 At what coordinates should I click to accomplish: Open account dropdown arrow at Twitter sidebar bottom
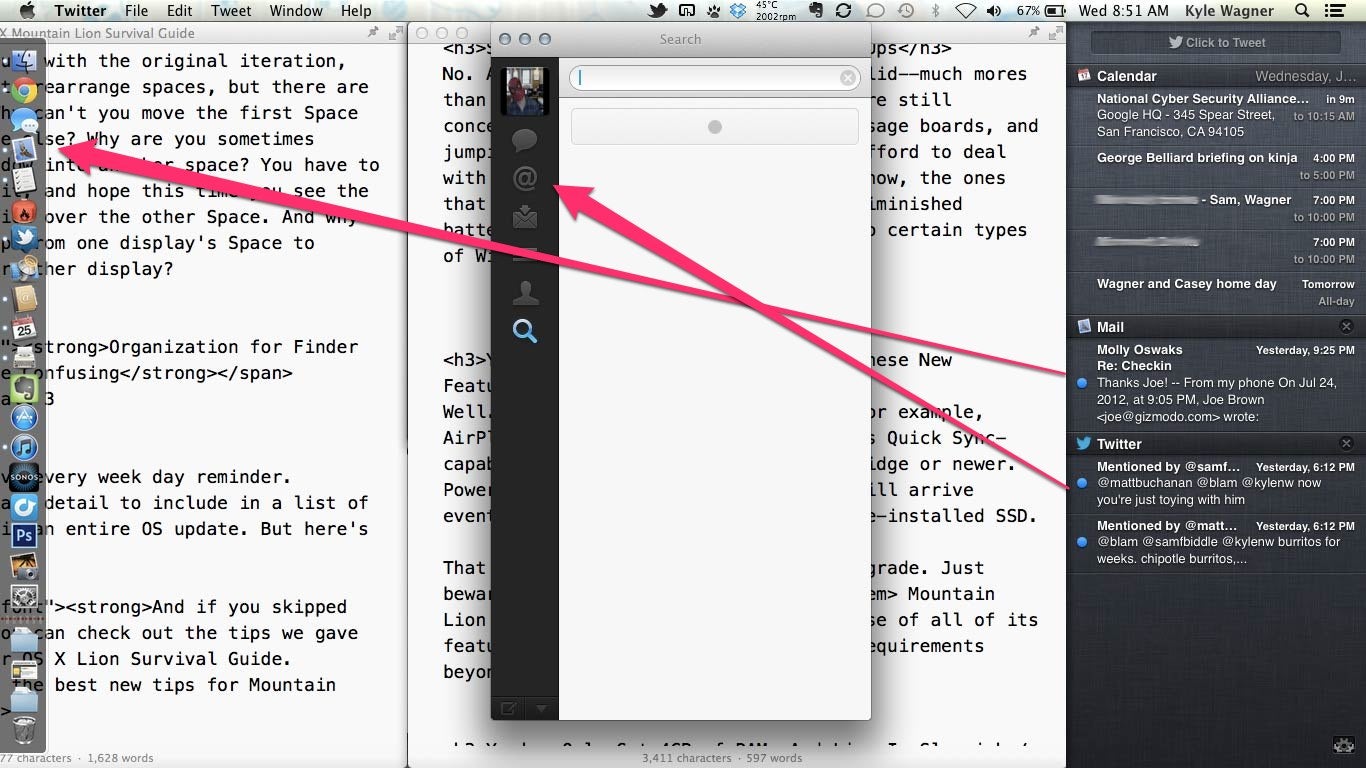coord(541,709)
